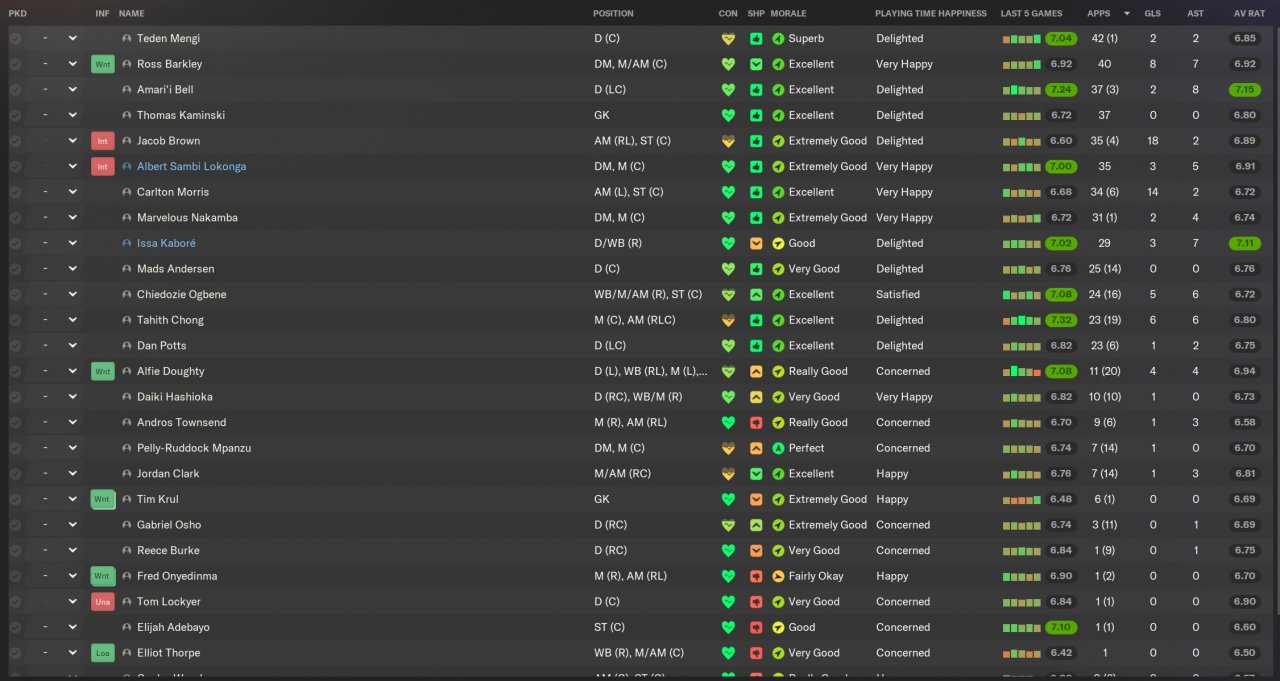The width and height of the screenshot is (1280, 681).
Task: Open selection dropdown for Alfie Doughty
Action: pyautogui.click(x=72, y=371)
